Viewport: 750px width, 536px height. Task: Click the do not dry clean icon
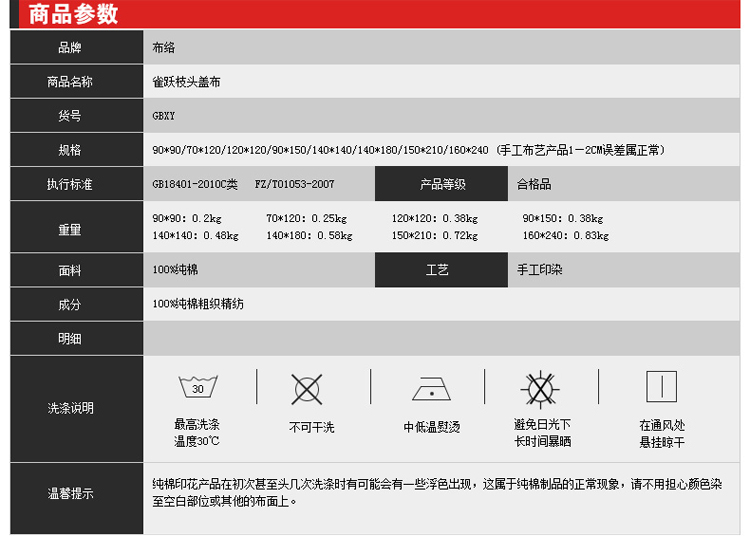pos(307,389)
